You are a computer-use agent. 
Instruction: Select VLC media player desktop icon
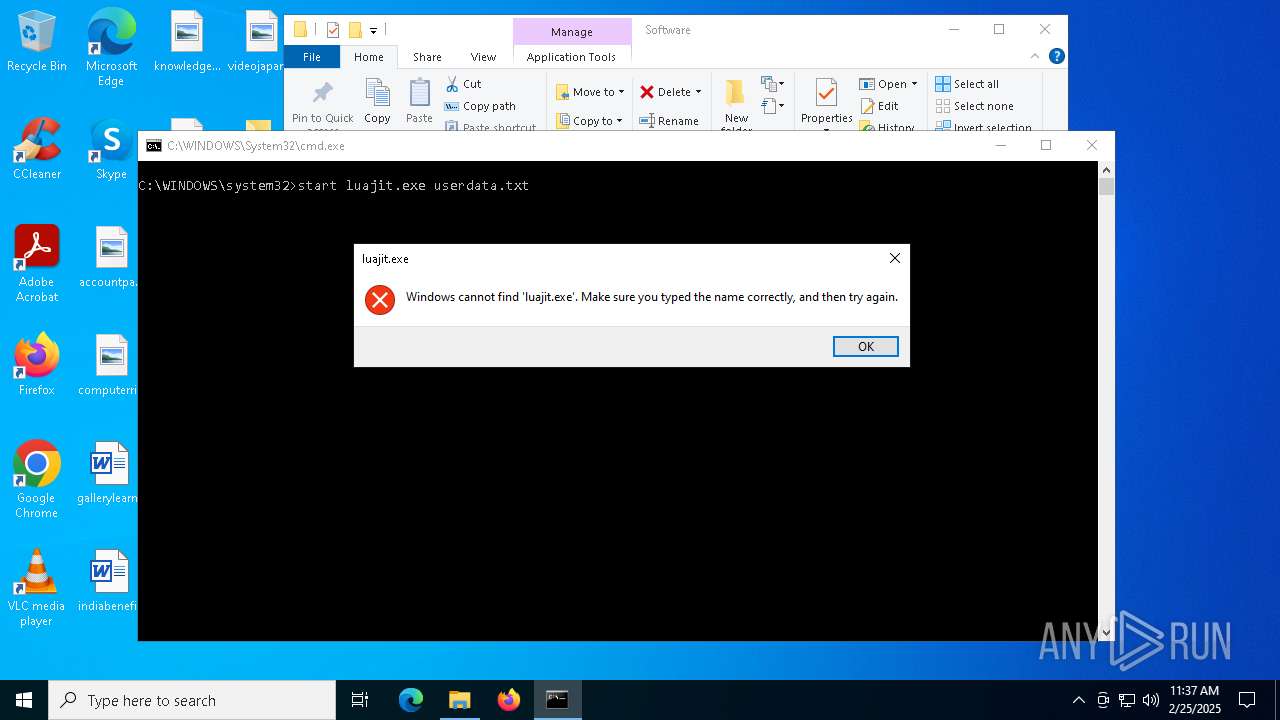tap(37, 587)
